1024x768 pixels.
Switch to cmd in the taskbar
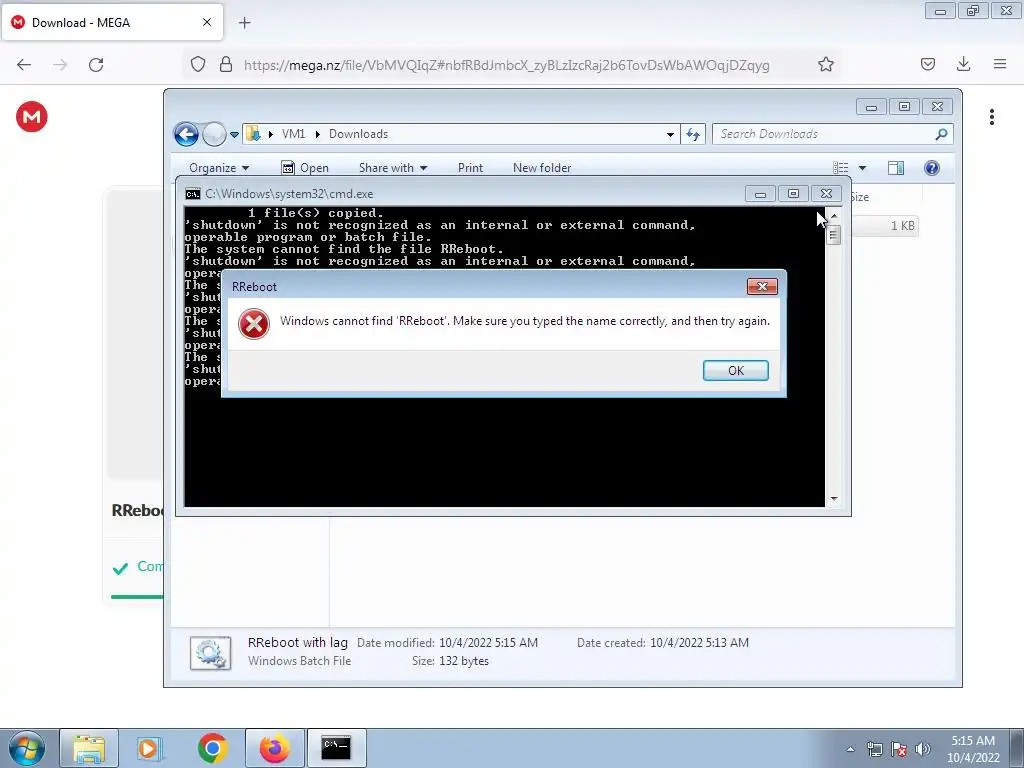pyautogui.click(x=336, y=748)
